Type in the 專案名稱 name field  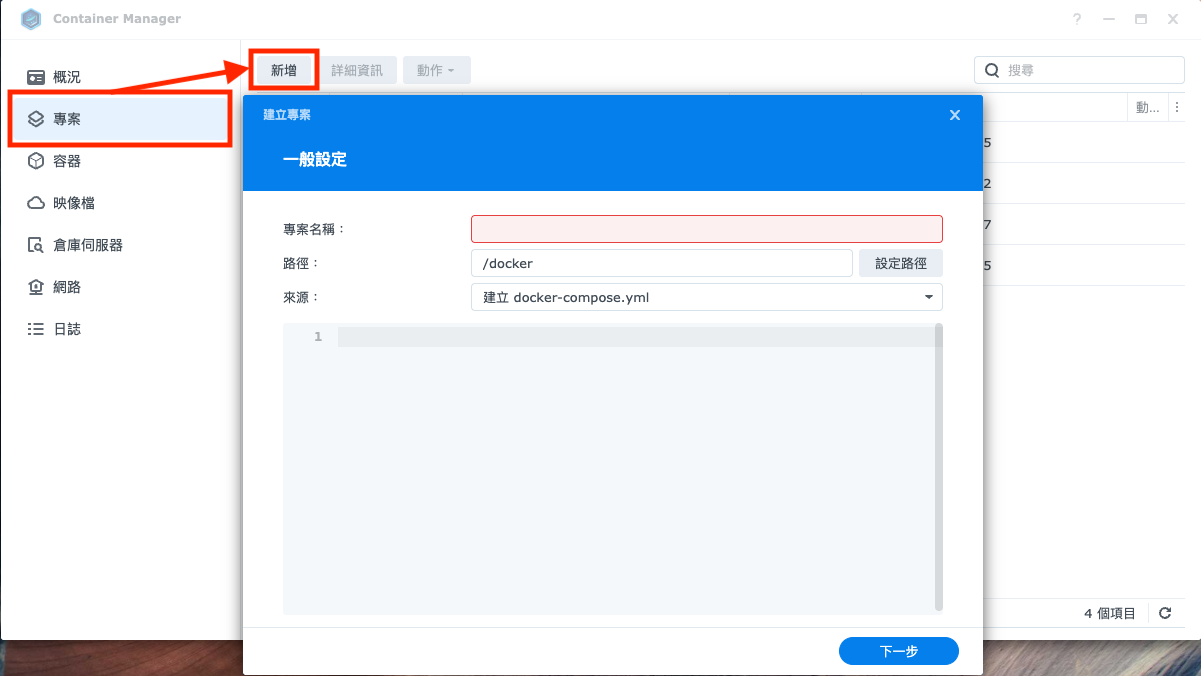tap(706, 228)
